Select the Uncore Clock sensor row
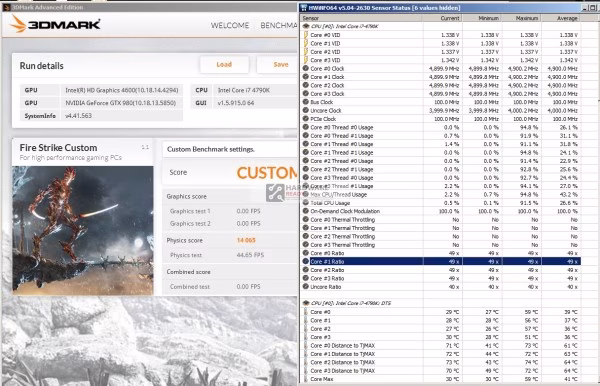The height and width of the screenshot is (386, 600). coord(441,111)
